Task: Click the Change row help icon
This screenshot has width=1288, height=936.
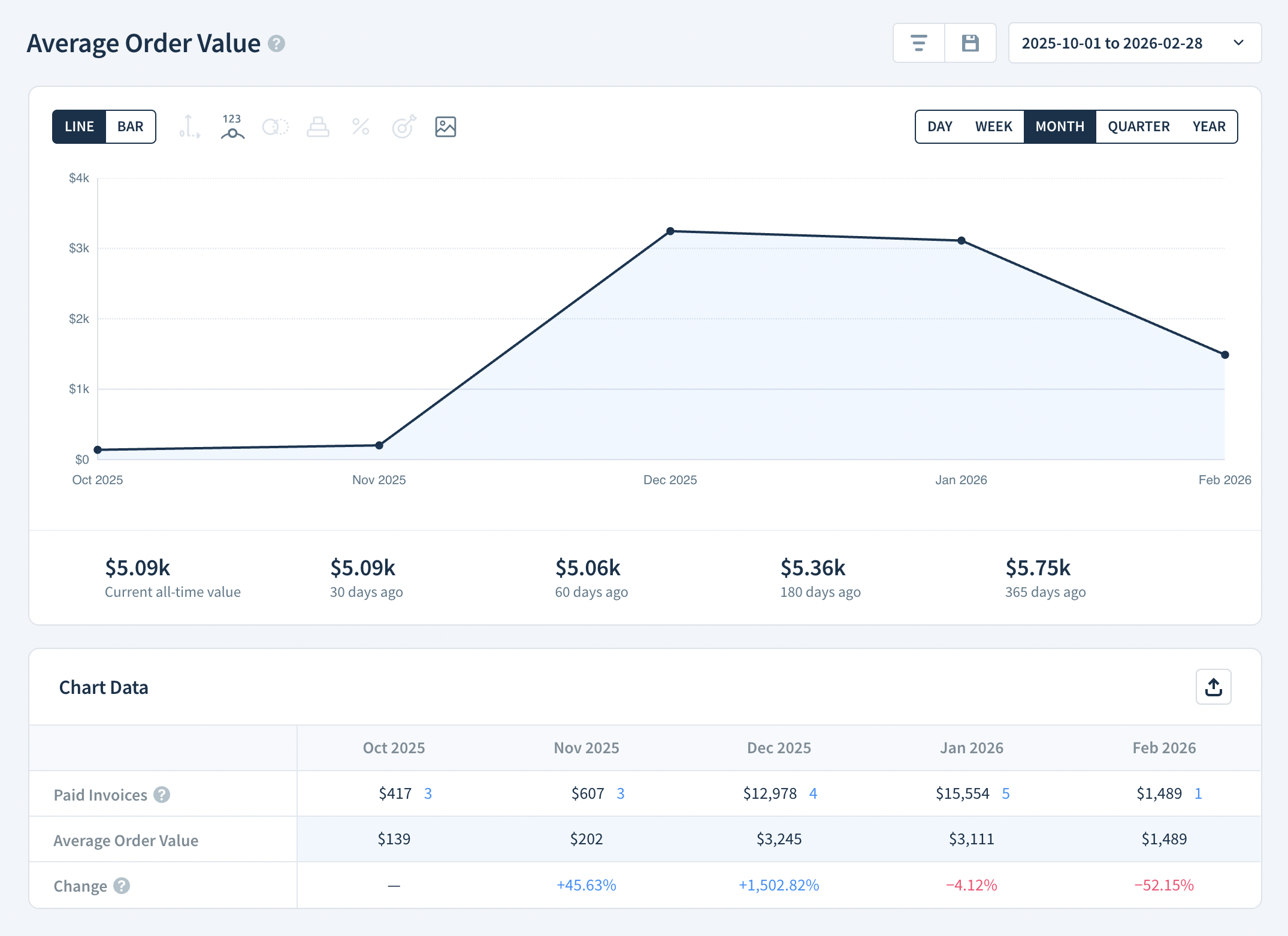Action: 122,886
